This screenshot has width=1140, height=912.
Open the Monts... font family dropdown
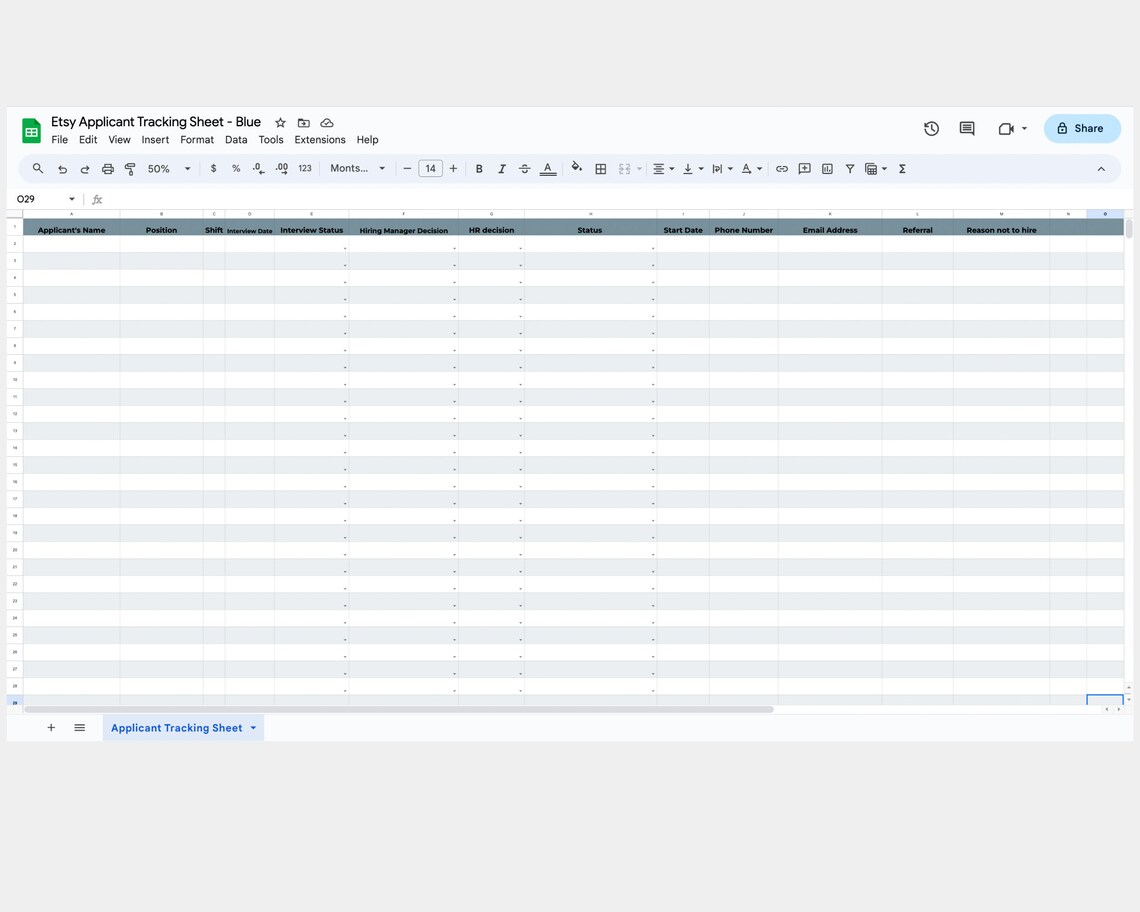coord(356,168)
